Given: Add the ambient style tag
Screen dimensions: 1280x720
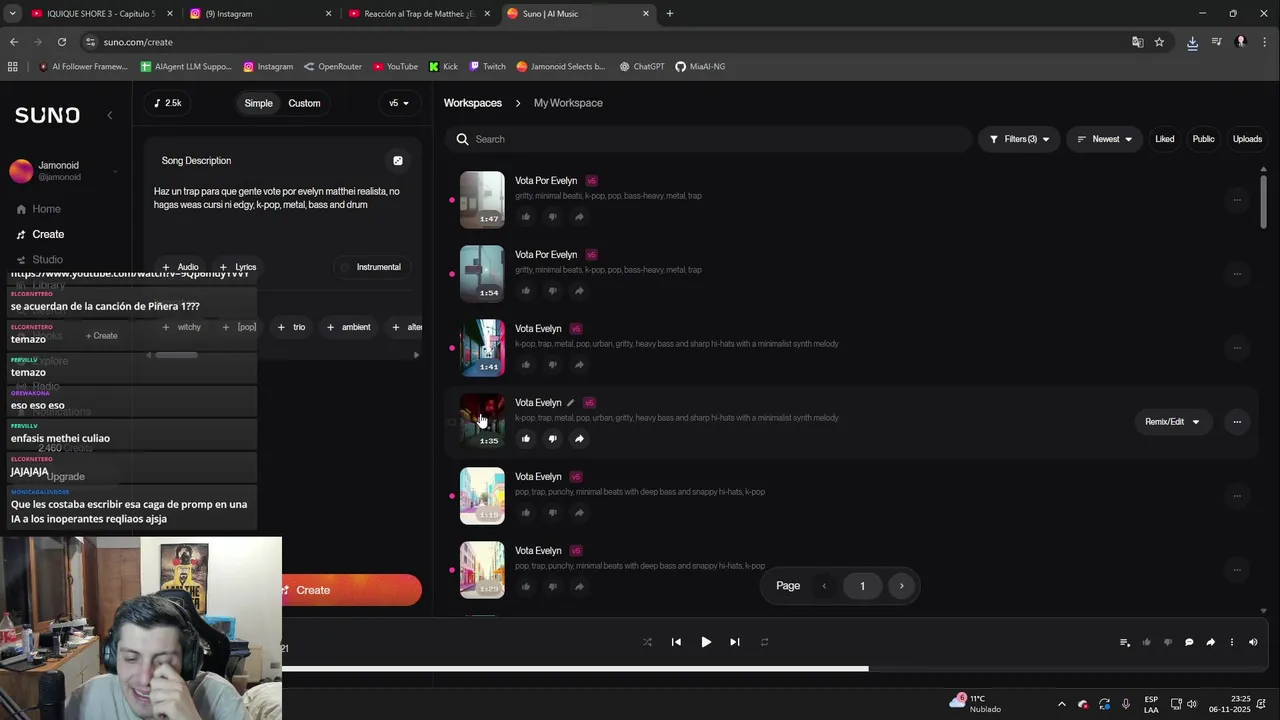Looking at the screenshot, I should [348, 327].
